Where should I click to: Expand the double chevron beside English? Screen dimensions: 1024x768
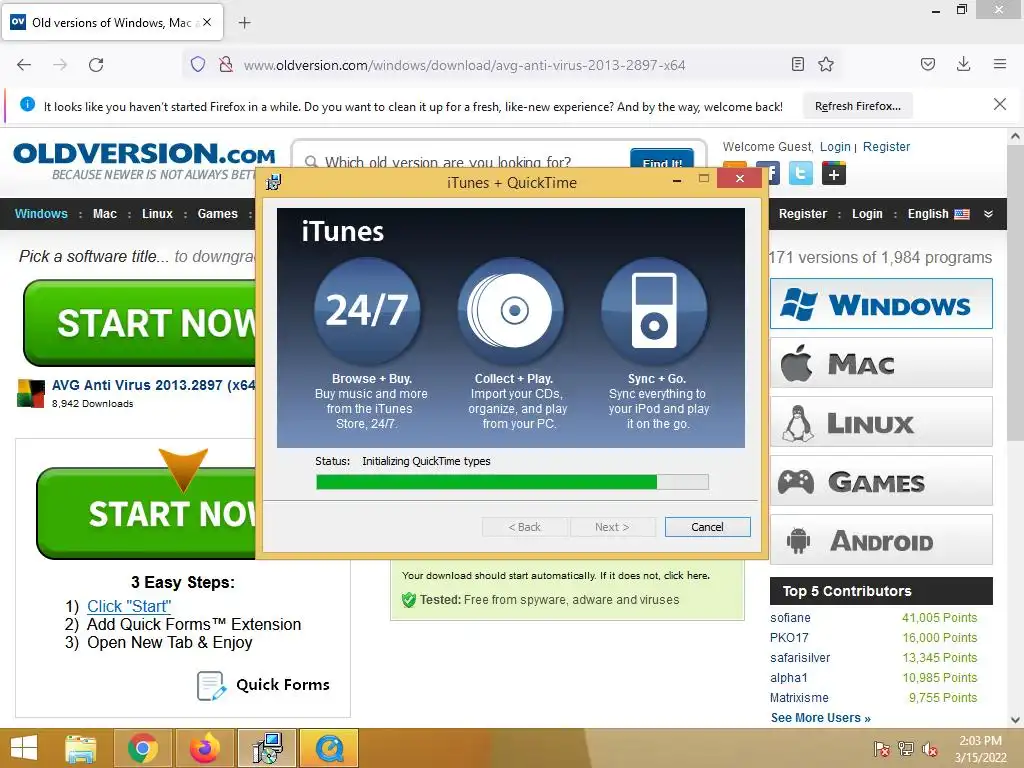(988, 214)
